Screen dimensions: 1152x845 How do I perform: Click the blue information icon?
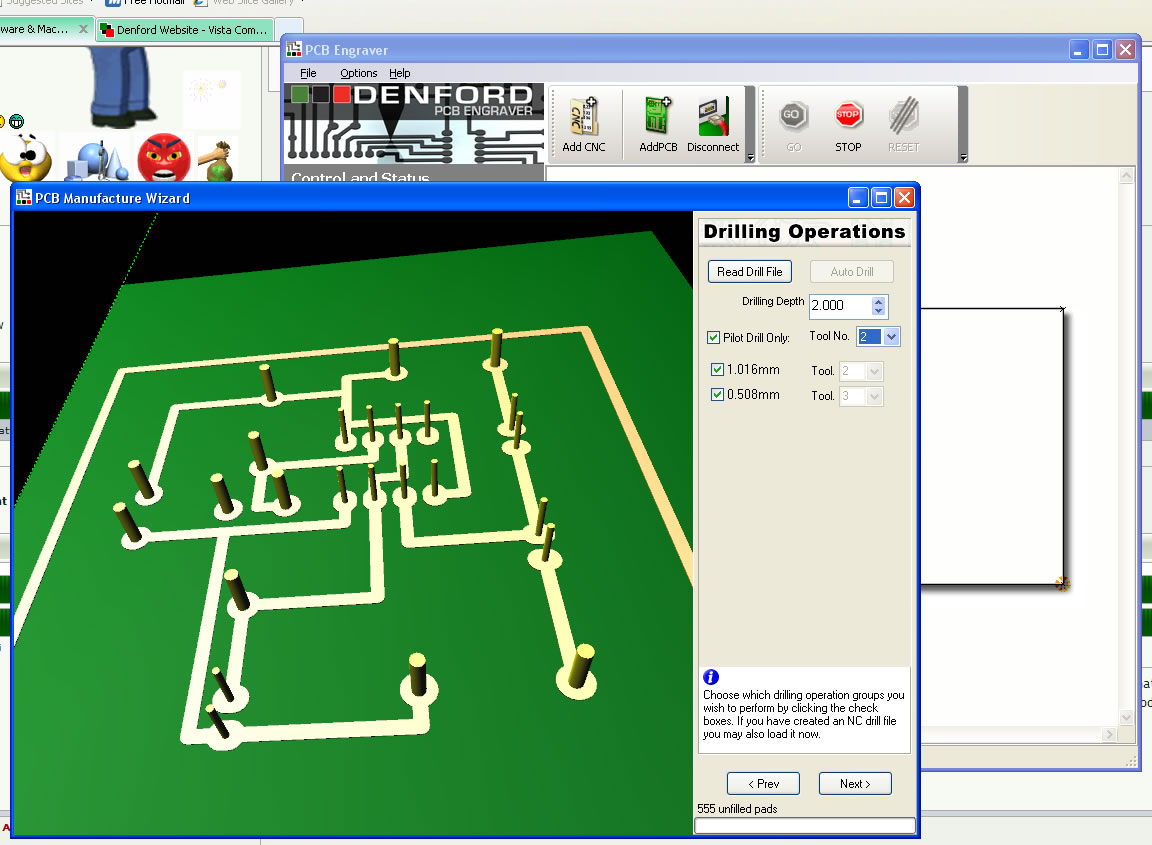(x=710, y=677)
